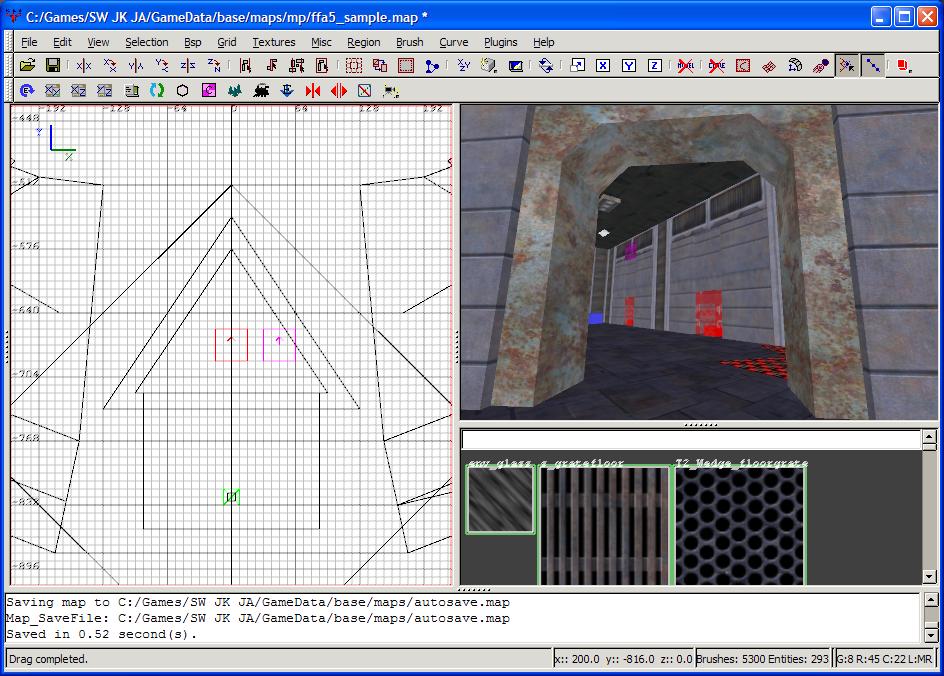This screenshot has height=676, width=944.
Task: Toggle the Scale Y lock button
Action: (629, 65)
